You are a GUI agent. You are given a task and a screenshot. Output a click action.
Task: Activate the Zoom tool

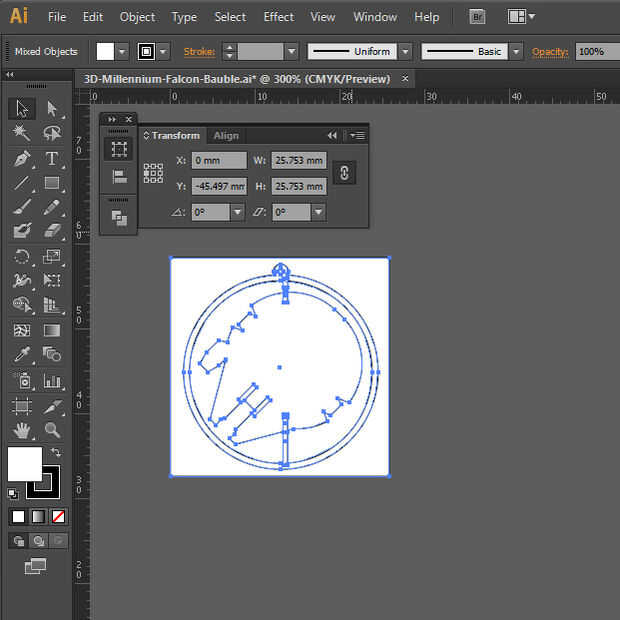tap(52, 430)
